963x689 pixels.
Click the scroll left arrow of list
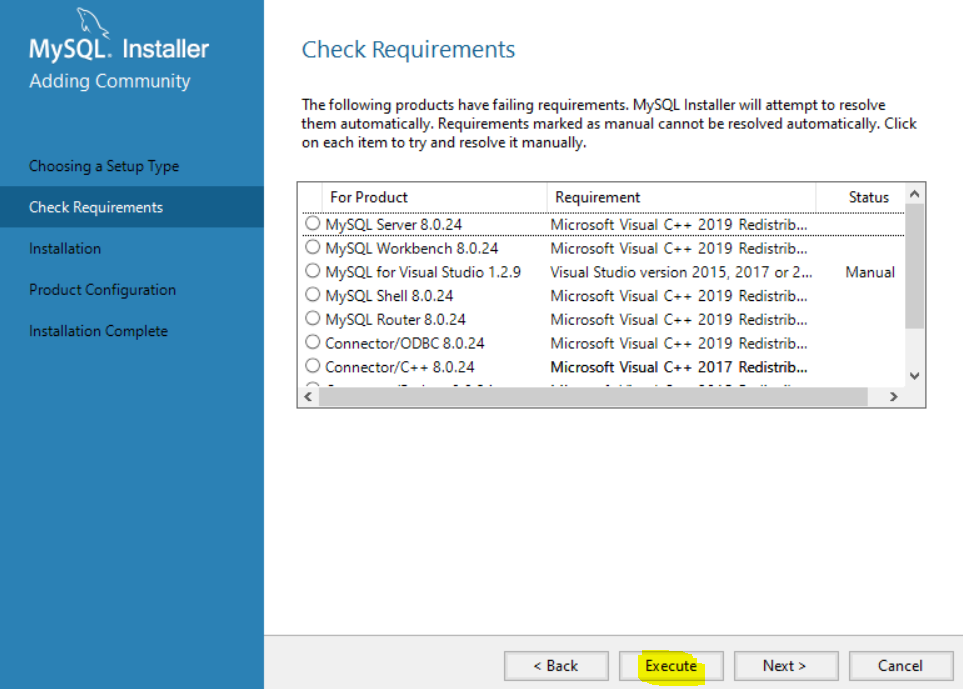coord(308,397)
